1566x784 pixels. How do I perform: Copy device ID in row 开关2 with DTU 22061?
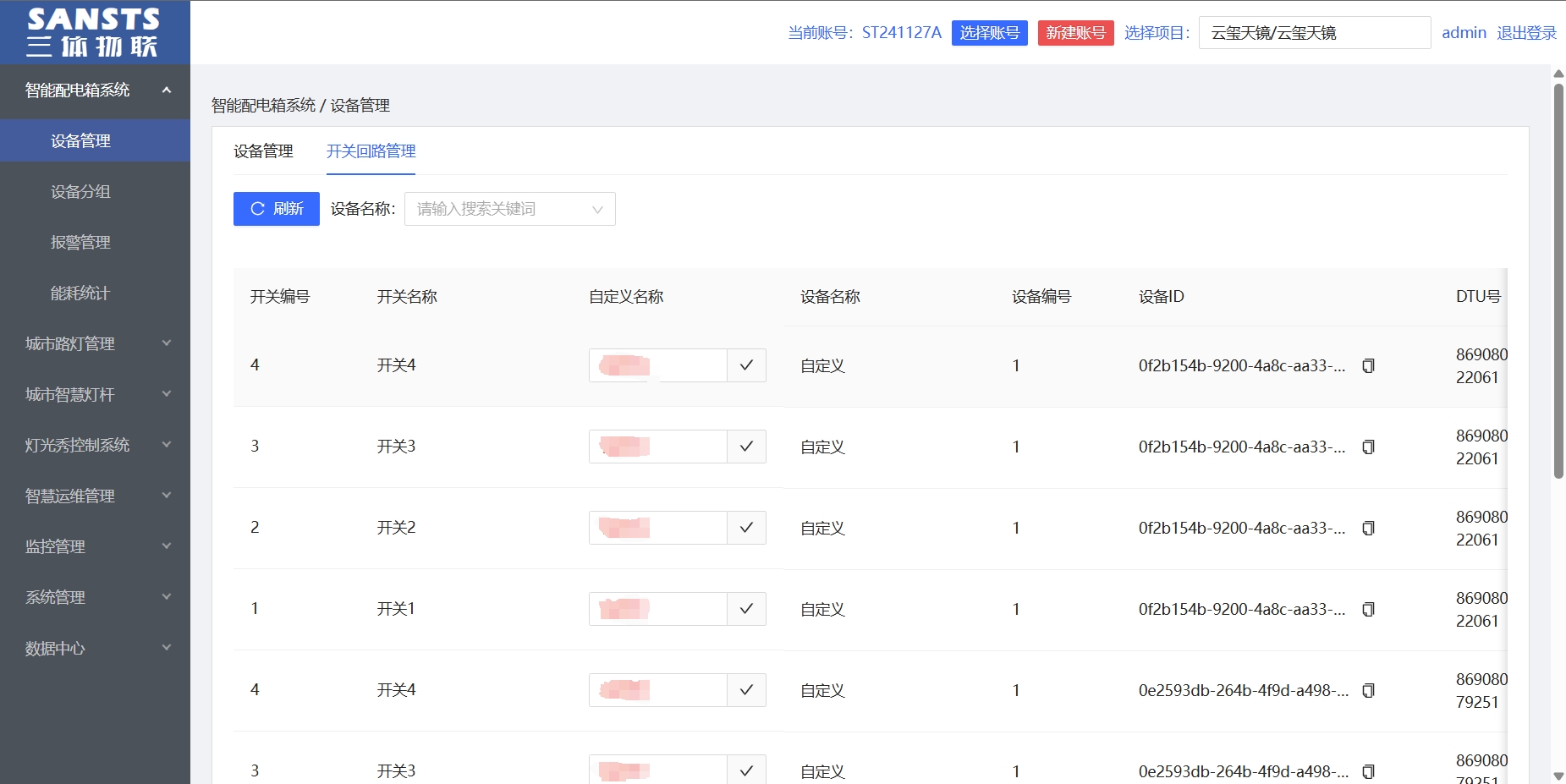pos(1368,528)
